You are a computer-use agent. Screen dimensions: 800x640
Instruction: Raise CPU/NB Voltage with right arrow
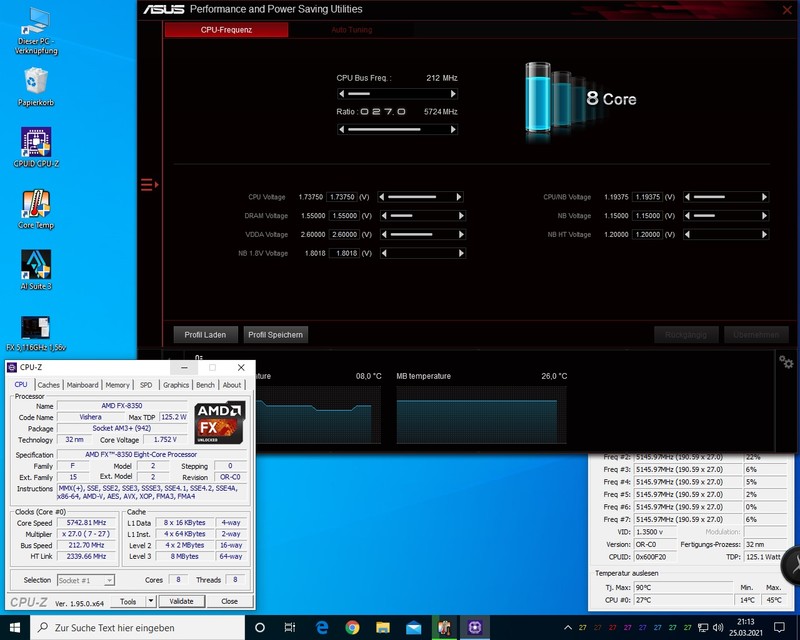764,197
